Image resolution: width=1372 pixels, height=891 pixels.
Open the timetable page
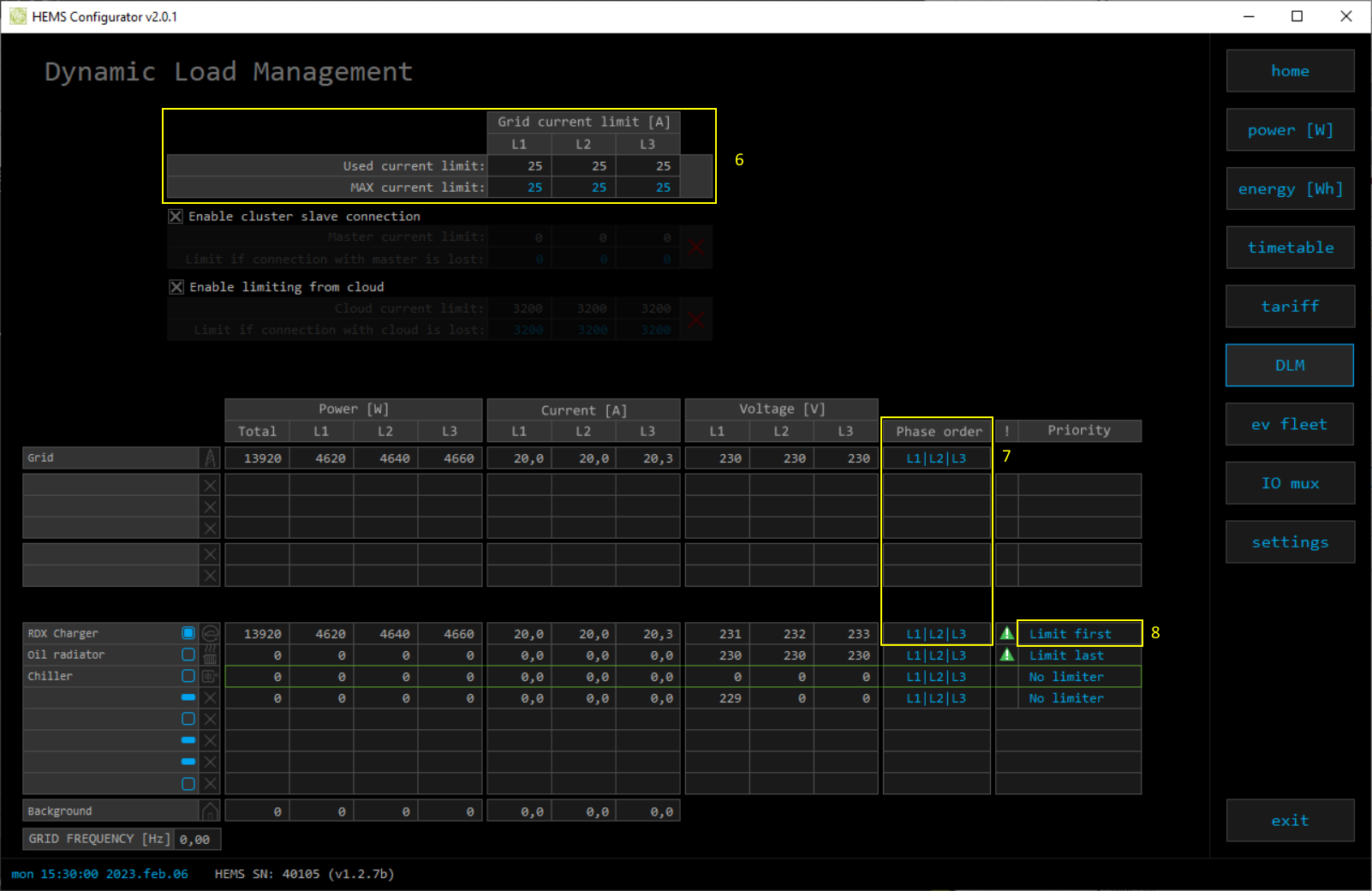1290,248
